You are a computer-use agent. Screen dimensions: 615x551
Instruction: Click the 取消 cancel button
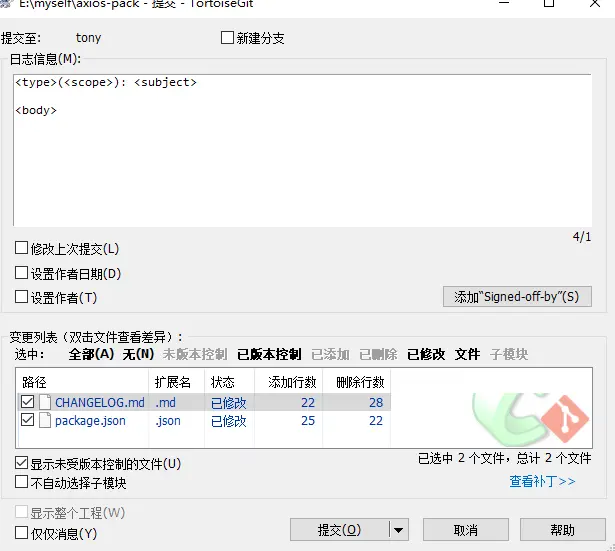click(466, 530)
